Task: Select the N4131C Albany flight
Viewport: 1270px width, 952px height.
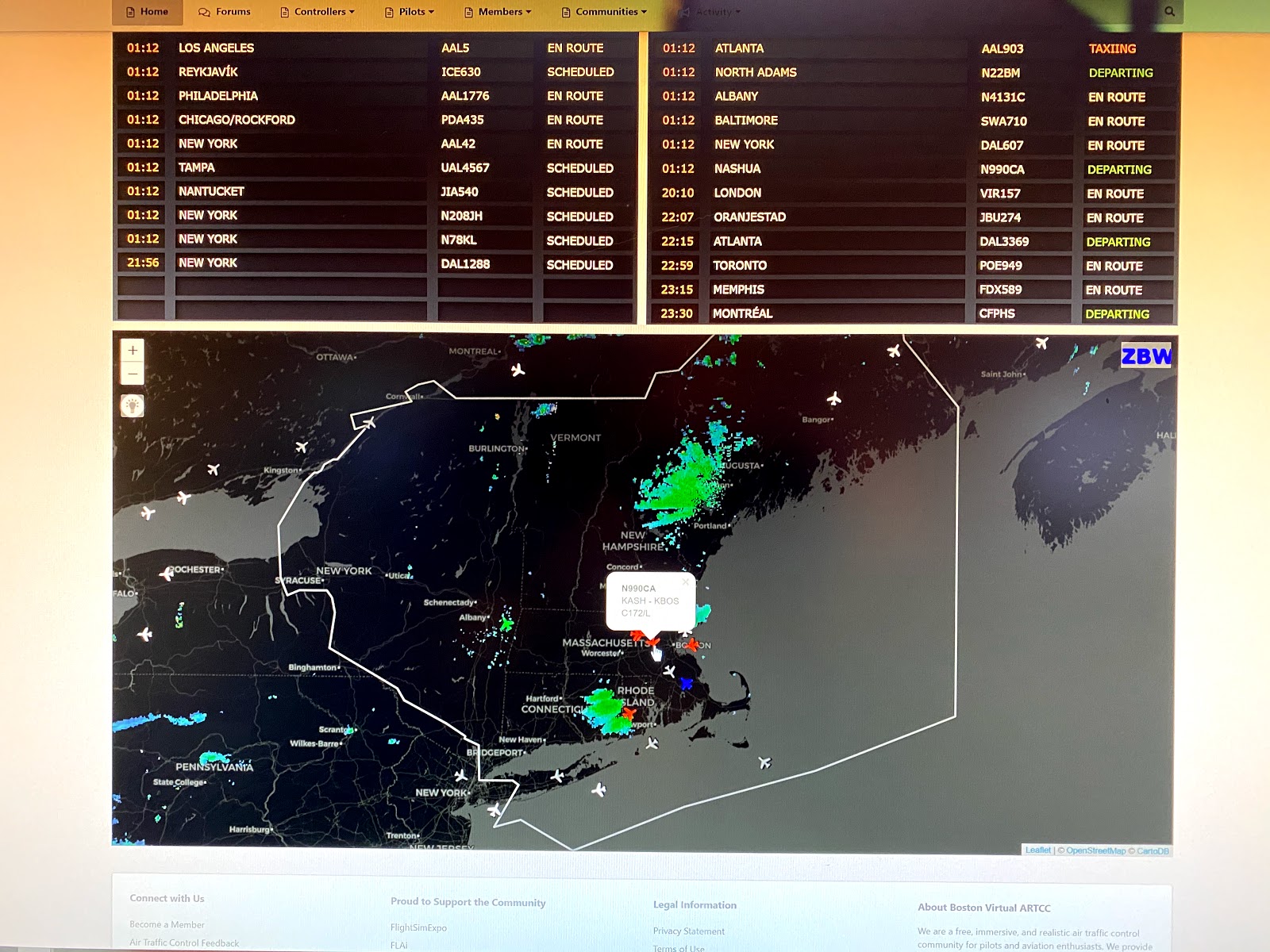Action: click(914, 97)
